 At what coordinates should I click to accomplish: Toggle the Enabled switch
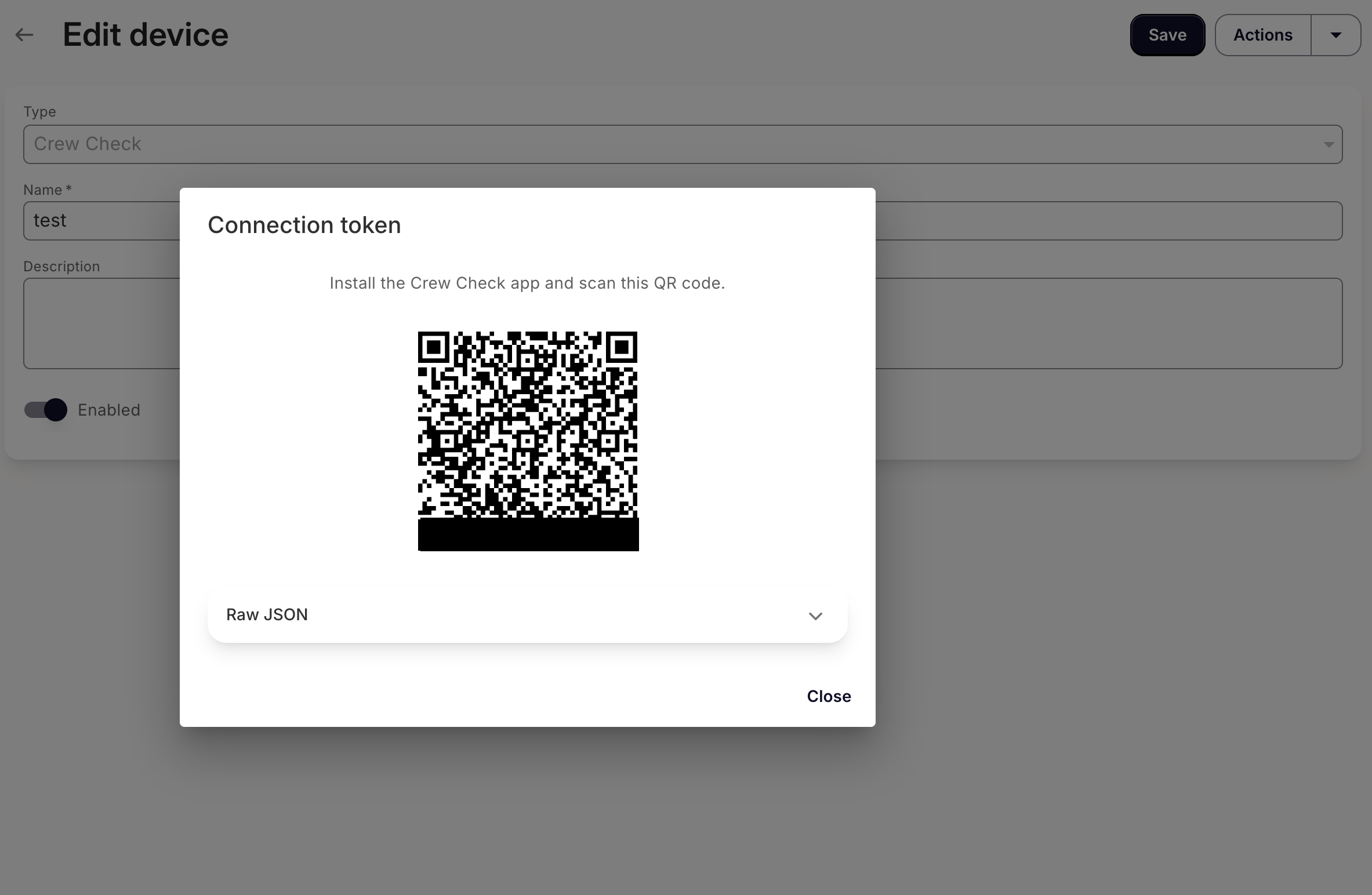pyautogui.click(x=45, y=410)
